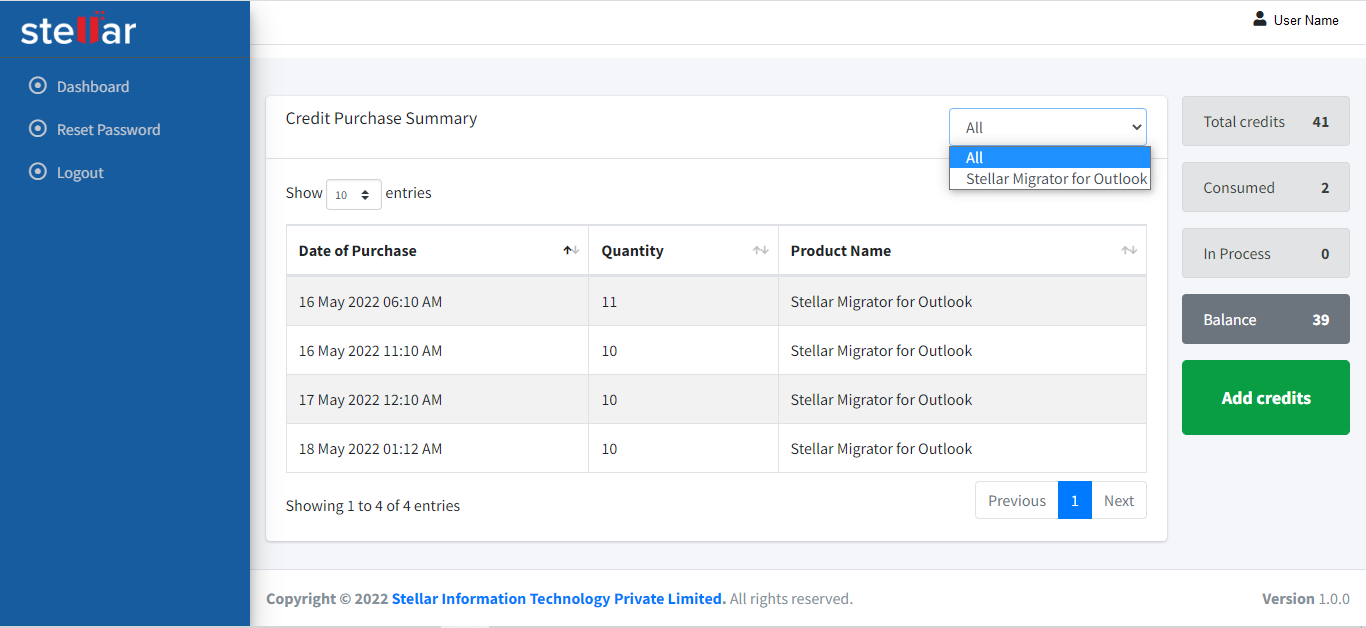The image size is (1366, 628).
Task: Click quantity 10 in the 18 May row
Action: (683, 449)
